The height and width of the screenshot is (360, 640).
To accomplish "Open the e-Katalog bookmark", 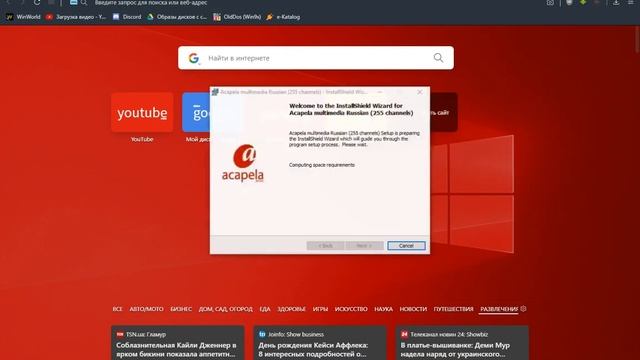I will 283,17.
